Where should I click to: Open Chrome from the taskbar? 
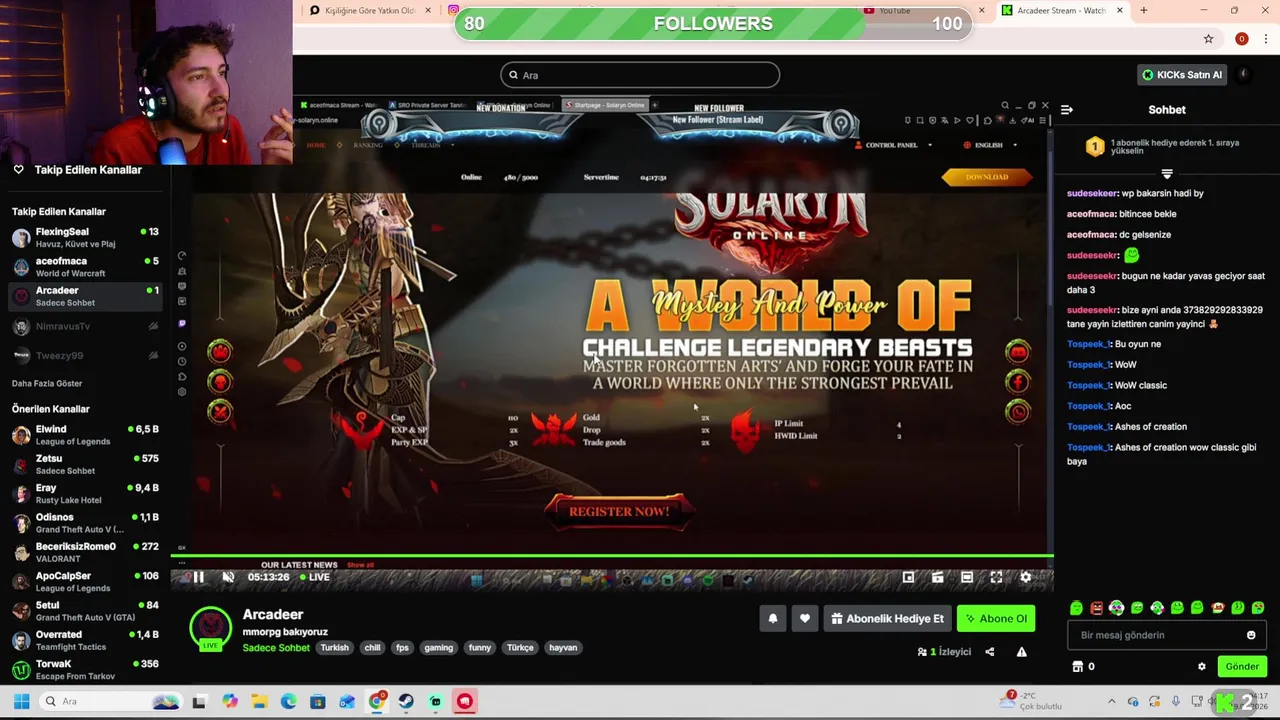click(377, 701)
